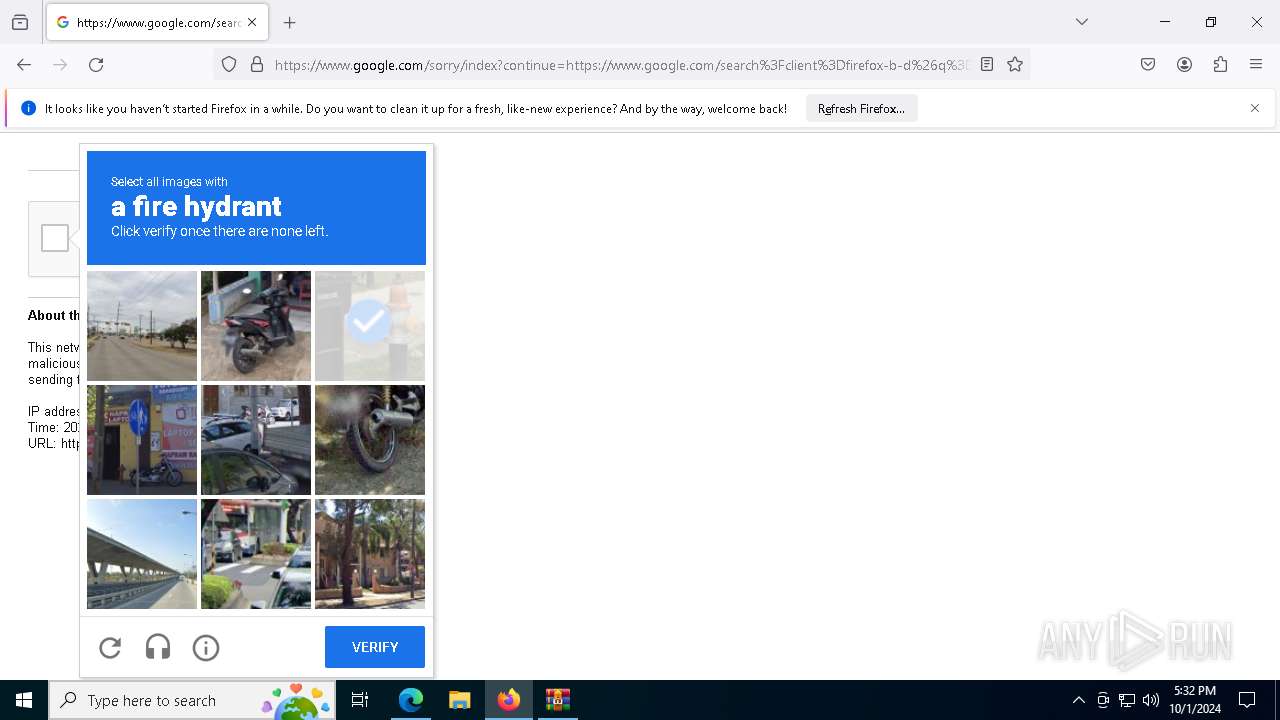The image size is (1280, 720).
Task: View site security padlock info
Action: click(x=257, y=65)
